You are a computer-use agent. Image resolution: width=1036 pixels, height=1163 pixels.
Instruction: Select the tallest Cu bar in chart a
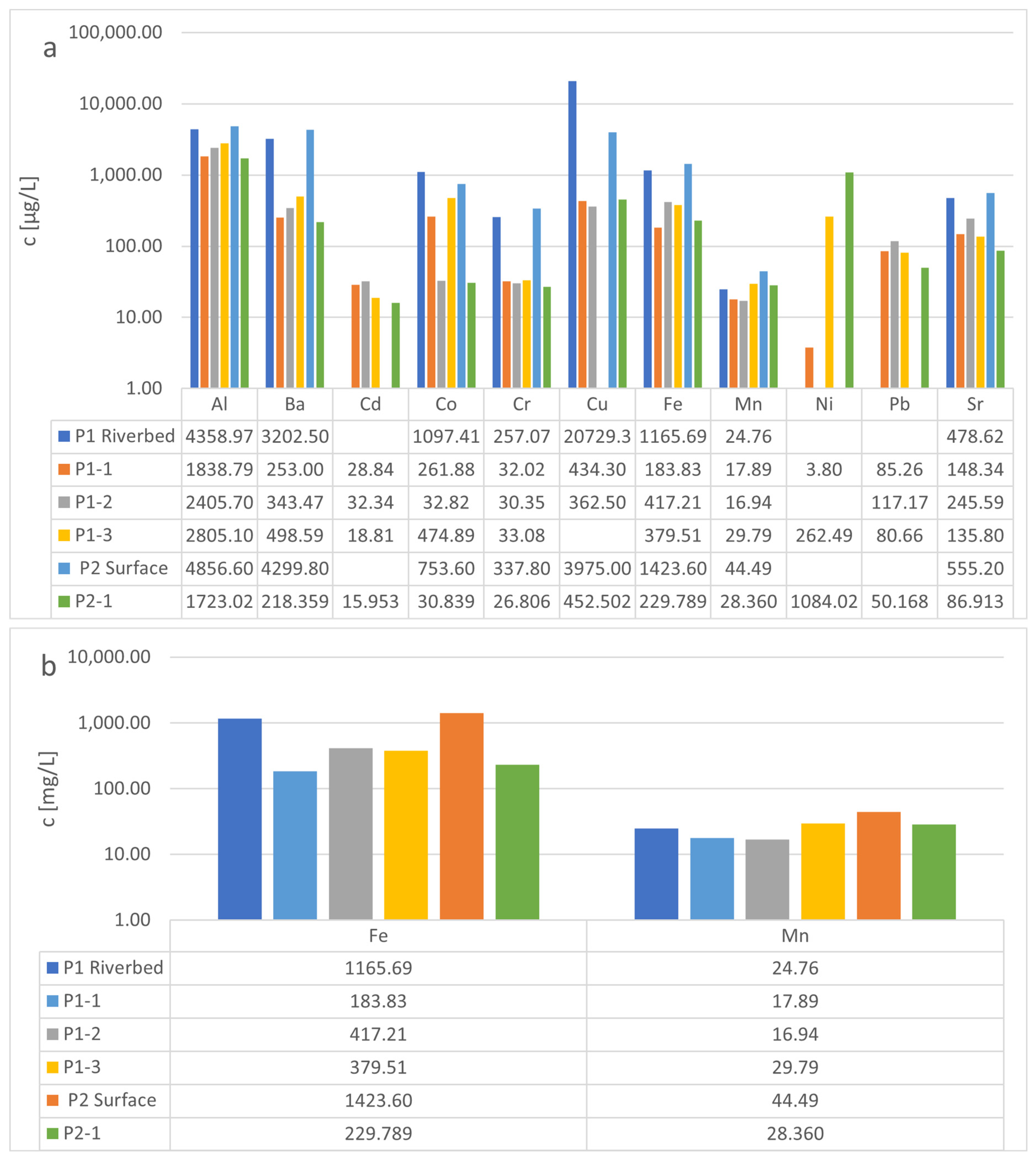coord(572,234)
